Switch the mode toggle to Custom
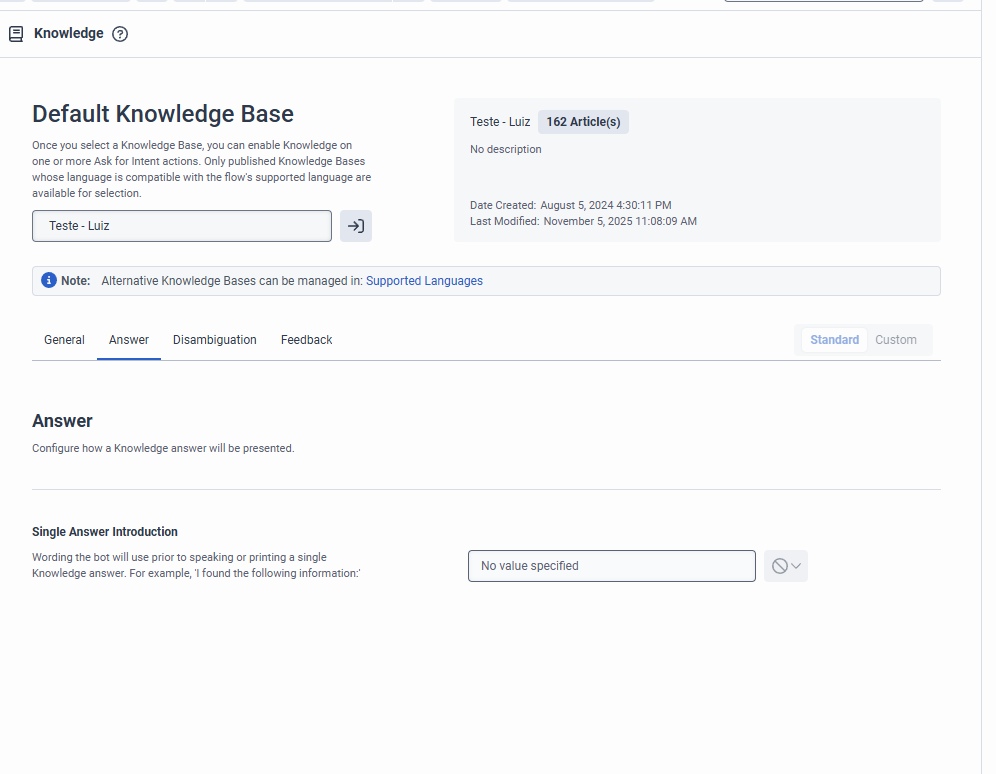Viewport: 996px width, 774px height. [895, 340]
